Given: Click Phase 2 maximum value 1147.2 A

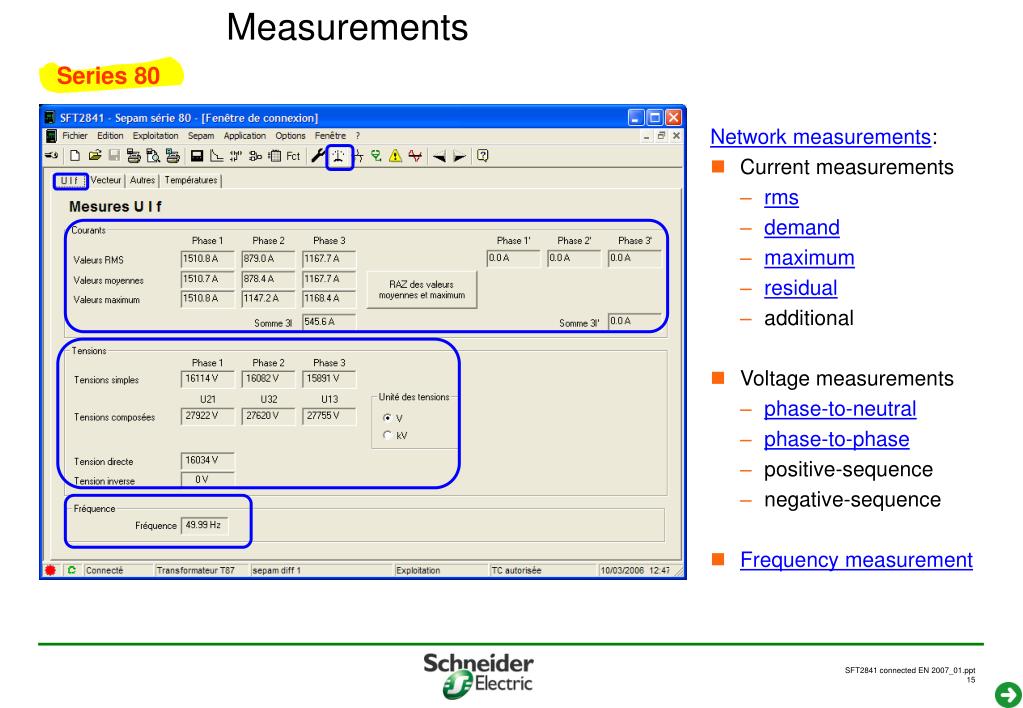Looking at the screenshot, I should point(267,299).
